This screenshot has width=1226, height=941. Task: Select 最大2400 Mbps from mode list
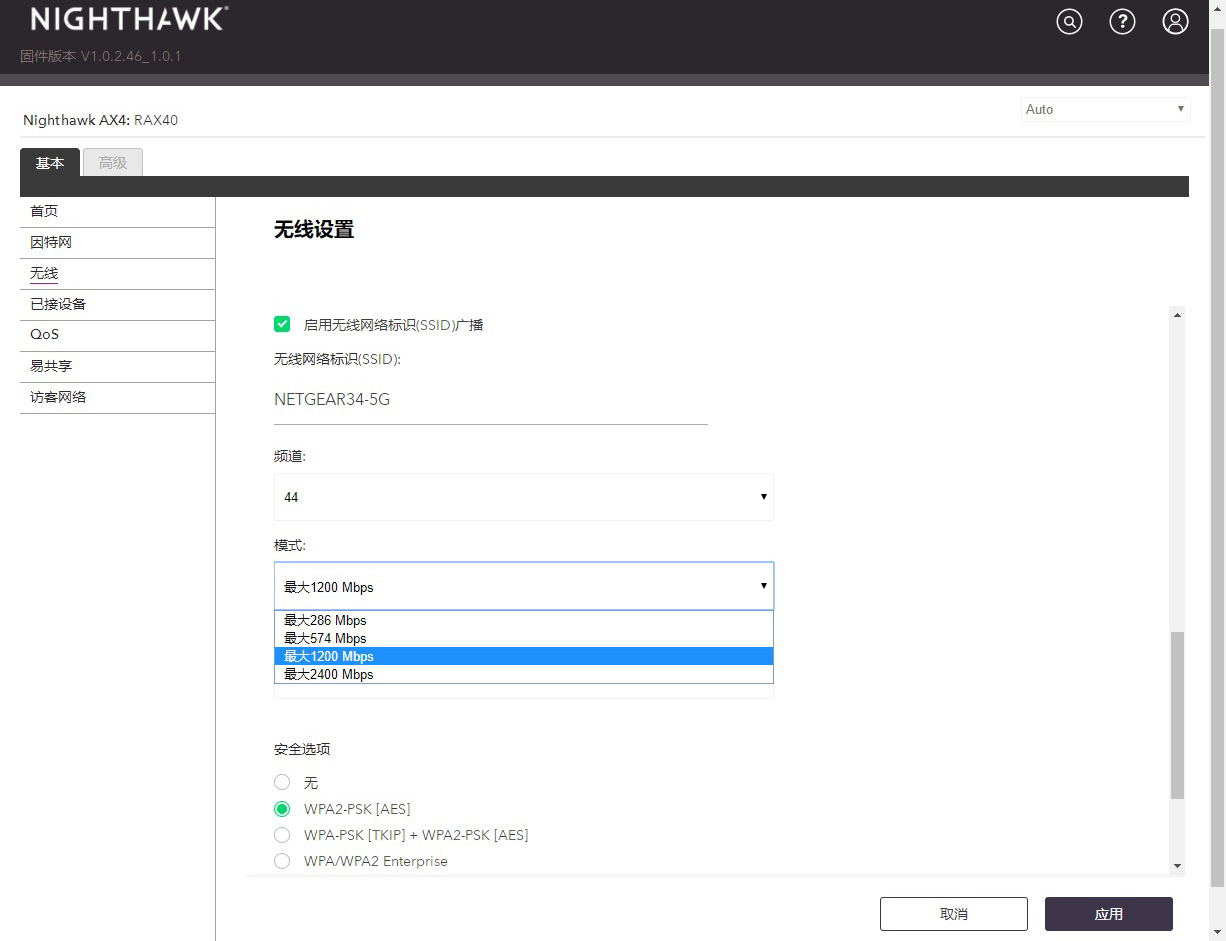(524, 674)
